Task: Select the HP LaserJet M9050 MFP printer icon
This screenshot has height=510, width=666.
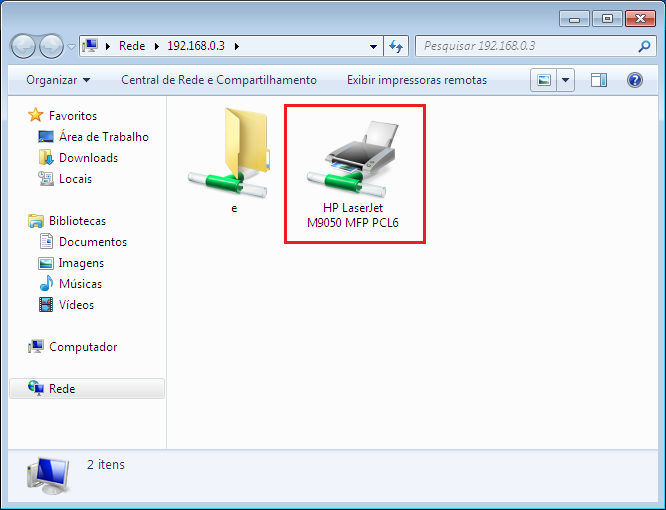Action: coord(352,159)
